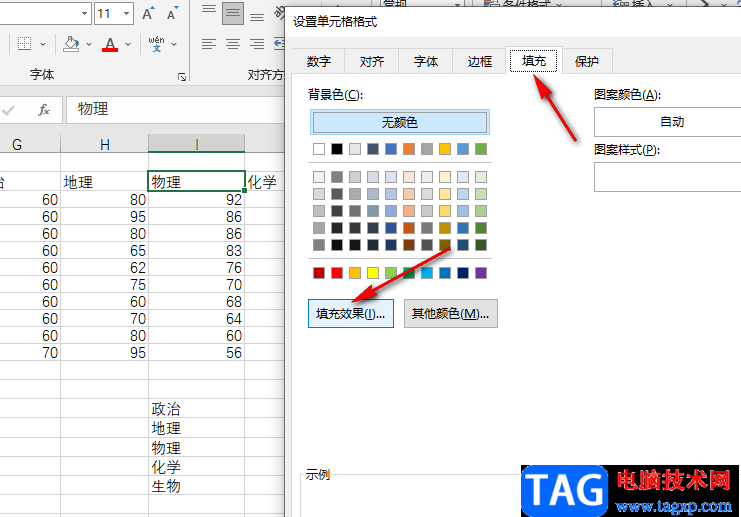Image resolution: width=741 pixels, height=517 pixels.
Task: Switch to the 字体 tab
Action: pos(426,61)
